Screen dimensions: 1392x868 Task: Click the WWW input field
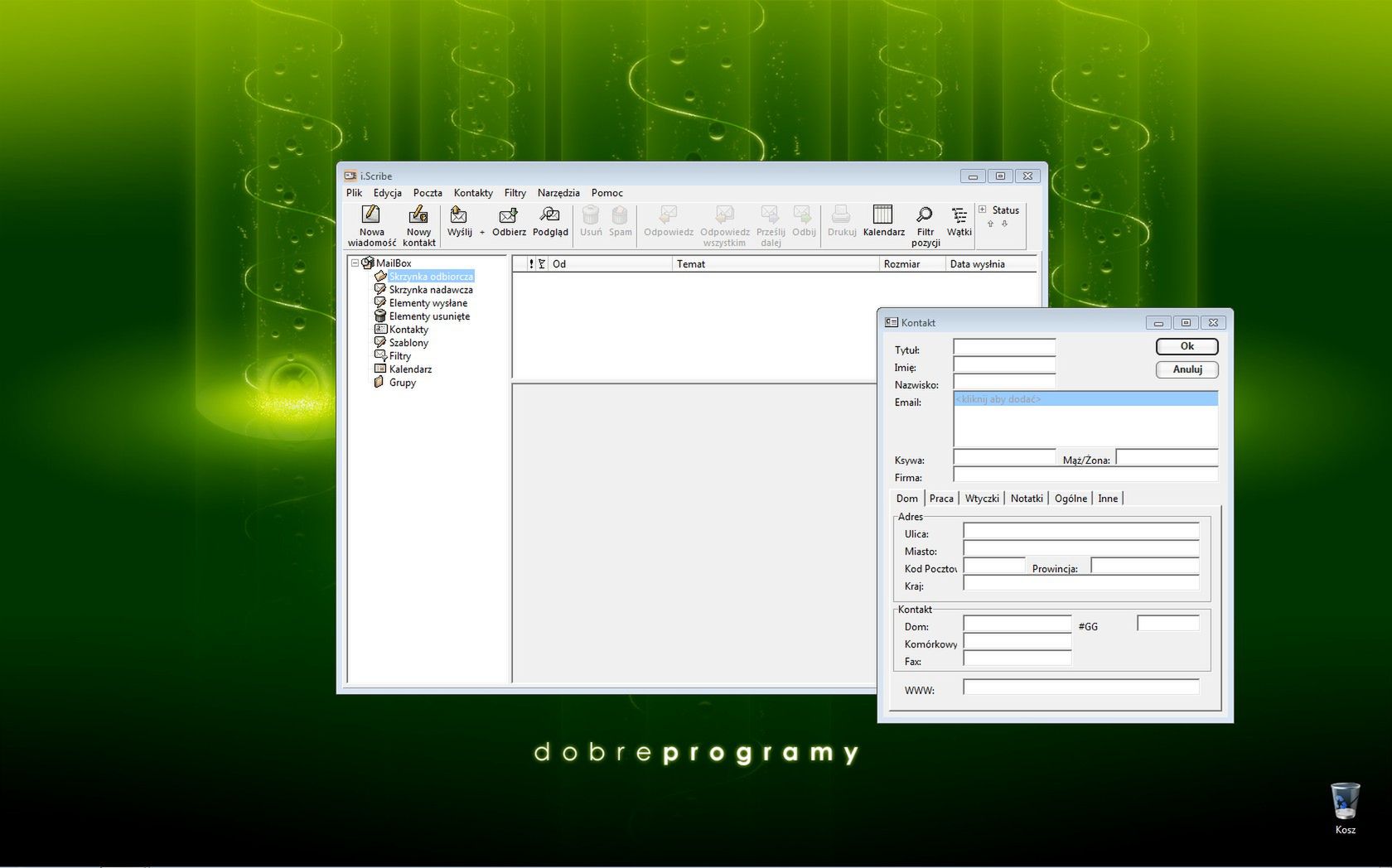point(1081,687)
